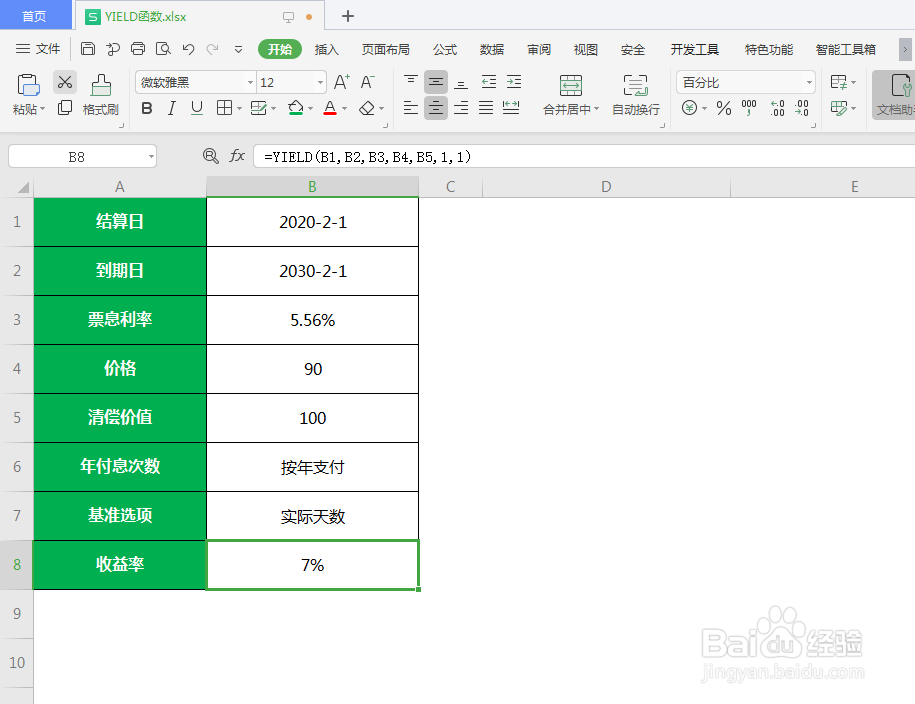Click the Insert Function fx icon
Image resolution: width=915 pixels, height=704 pixels.
[x=237, y=156]
